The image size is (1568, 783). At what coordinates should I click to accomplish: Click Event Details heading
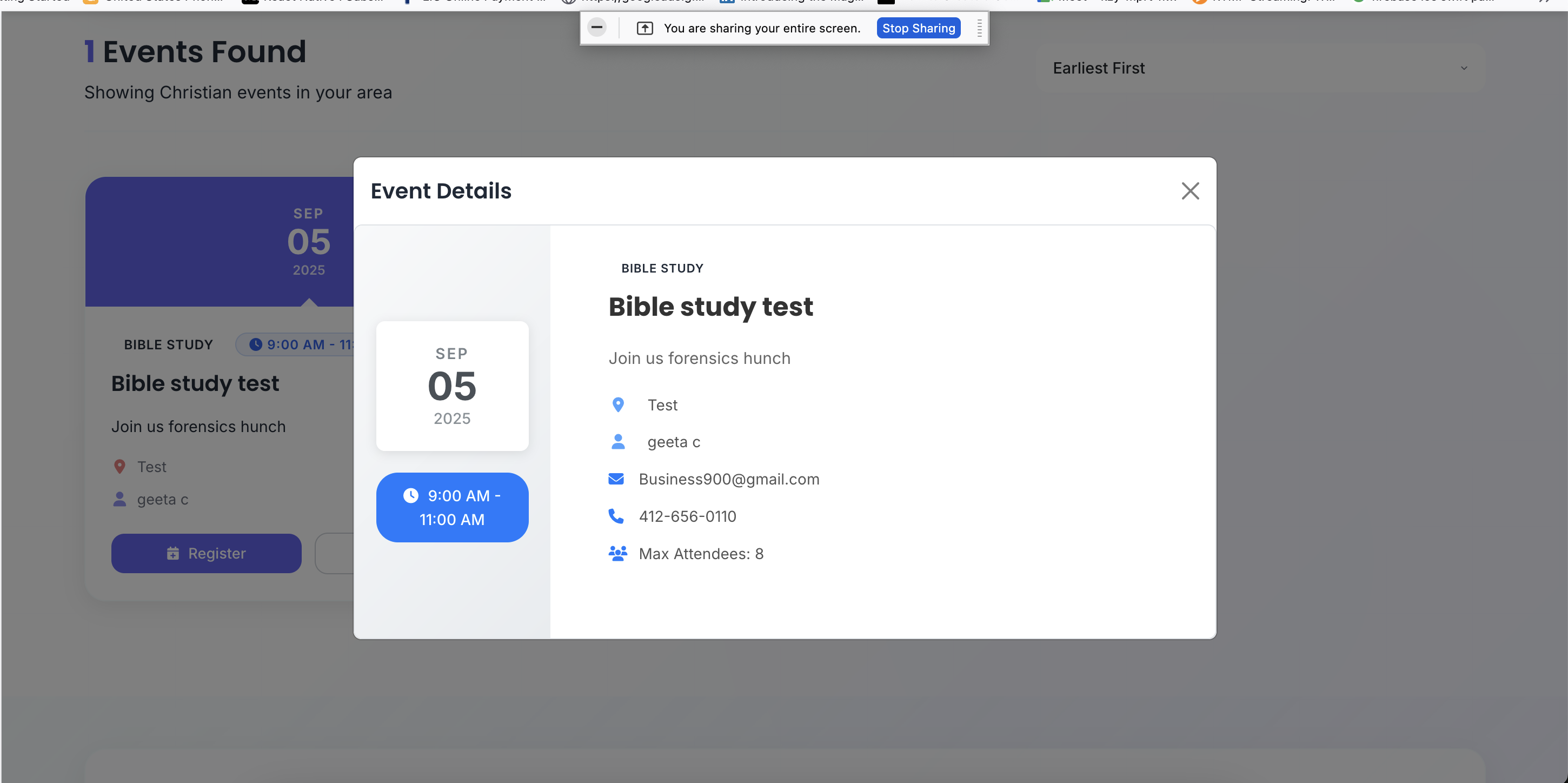point(441,191)
